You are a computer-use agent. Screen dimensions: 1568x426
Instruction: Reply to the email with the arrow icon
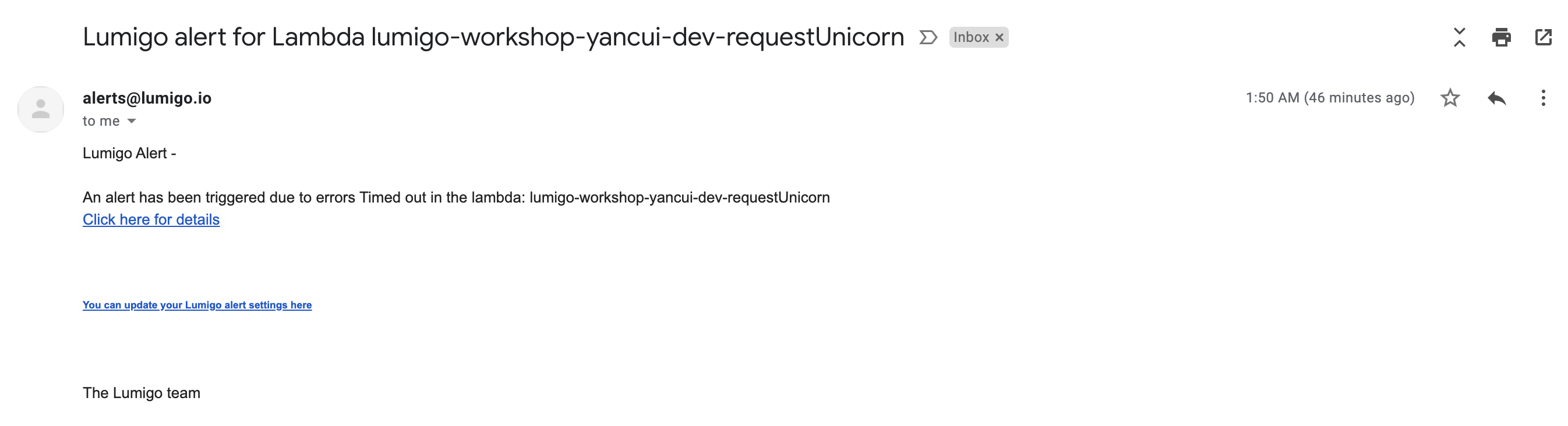click(1496, 98)
